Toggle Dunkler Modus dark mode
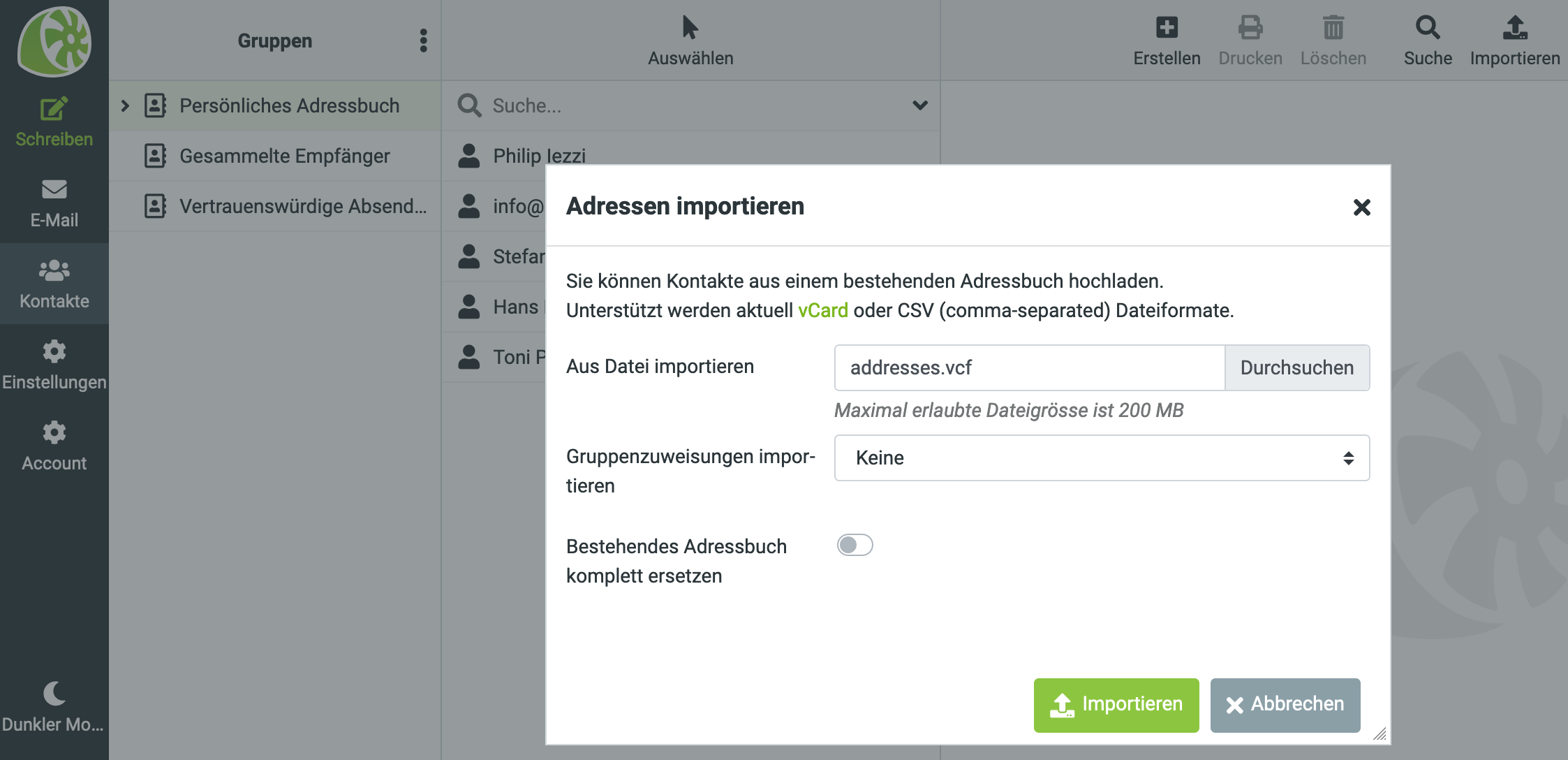The height and width of the screenshot is (760, 1568). coord(54,707)
